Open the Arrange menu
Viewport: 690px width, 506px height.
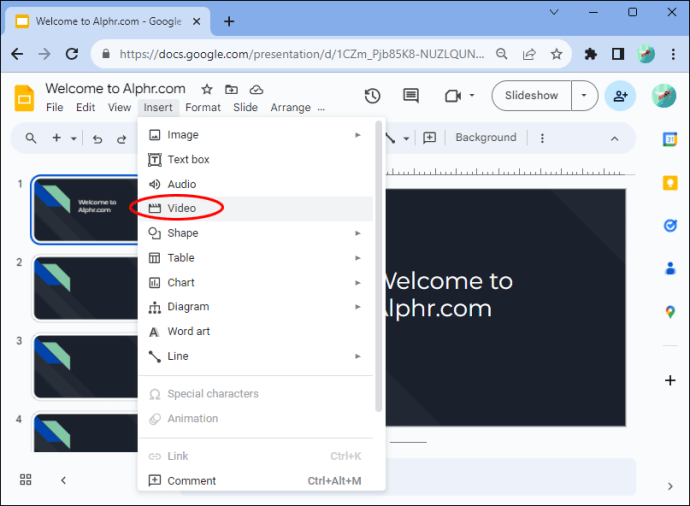click(290, 107)
